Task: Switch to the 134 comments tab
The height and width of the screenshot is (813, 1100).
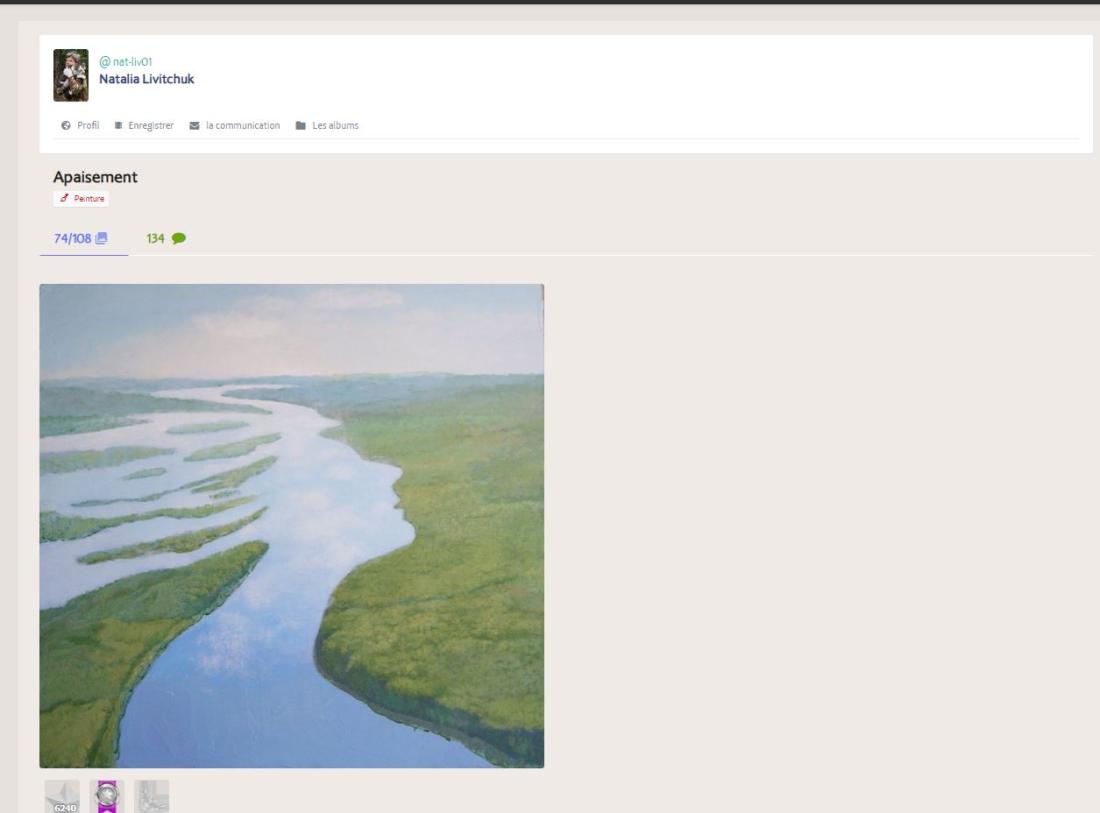Action: [166, 238]
